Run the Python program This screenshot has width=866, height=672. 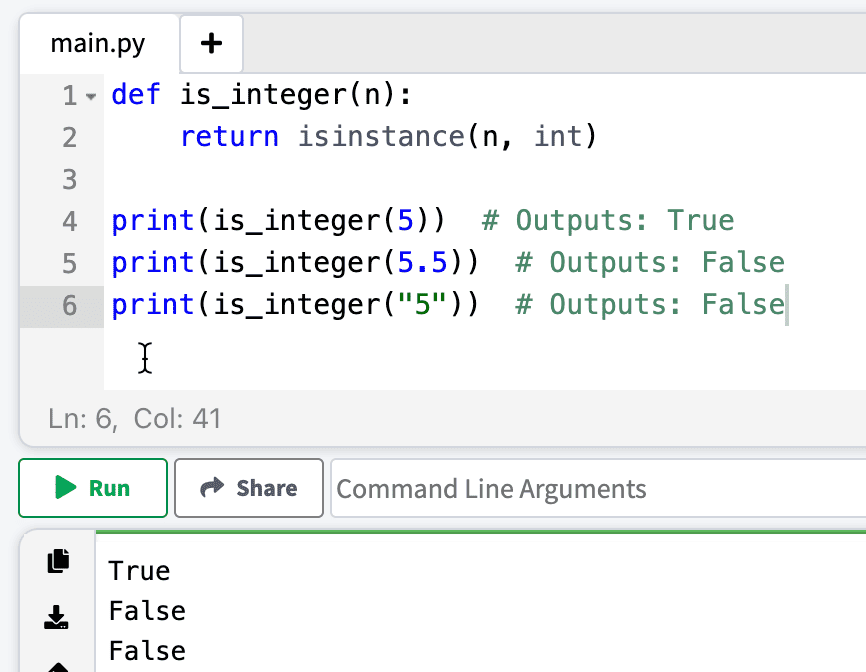click(92, 488)
